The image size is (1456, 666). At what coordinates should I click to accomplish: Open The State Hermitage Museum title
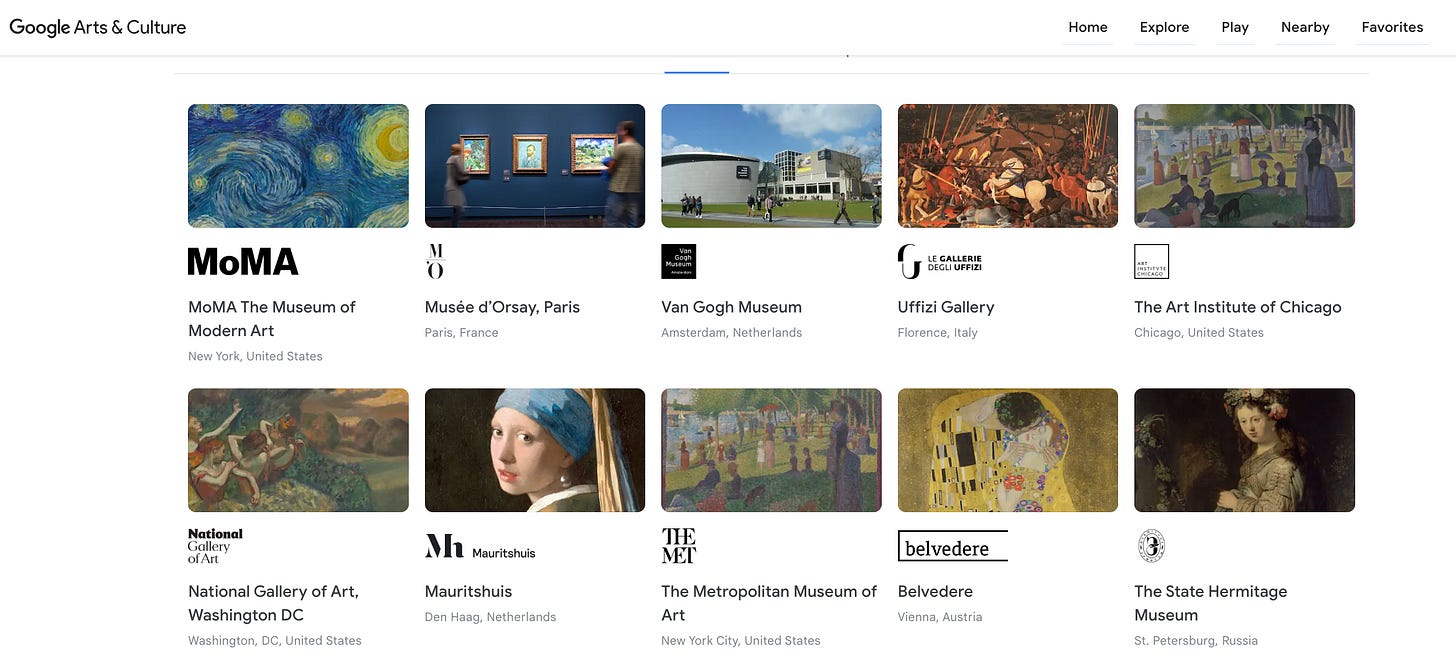pyautogui.click(x=1211, y=603)
